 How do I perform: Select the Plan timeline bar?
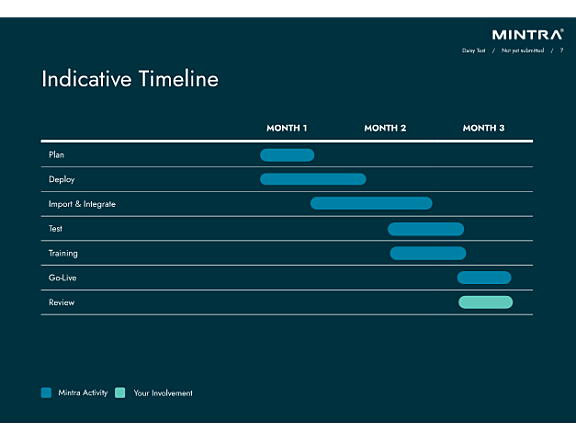point(287,155)
